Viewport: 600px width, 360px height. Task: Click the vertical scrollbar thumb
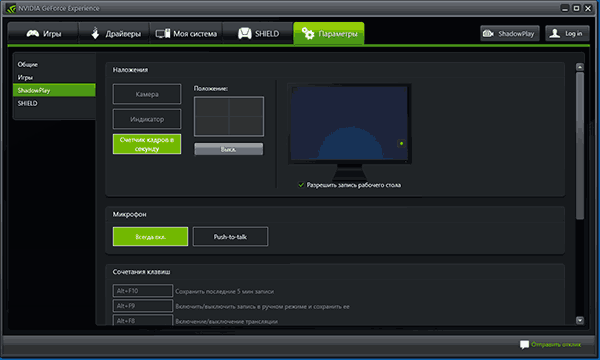(580, 146)
